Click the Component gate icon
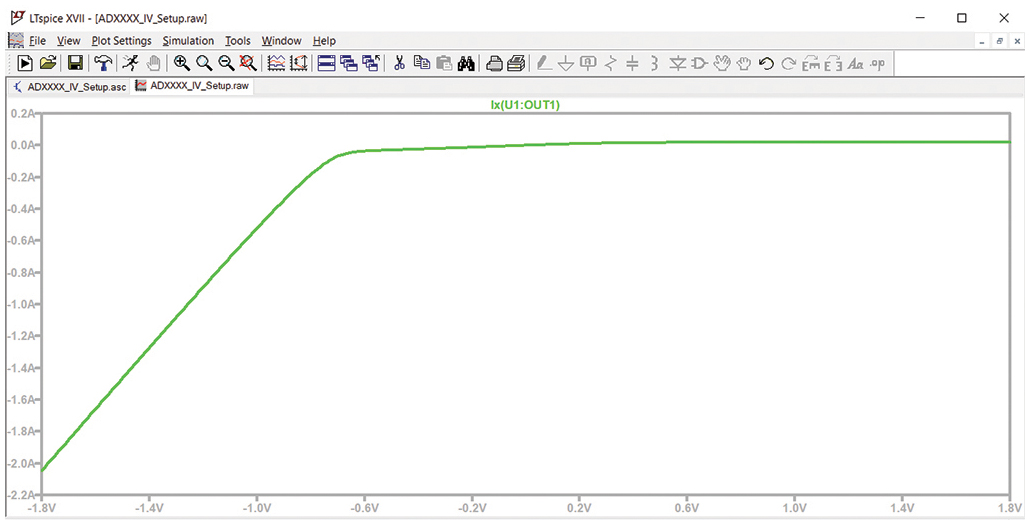The image size is (1030, 525). 699,63
